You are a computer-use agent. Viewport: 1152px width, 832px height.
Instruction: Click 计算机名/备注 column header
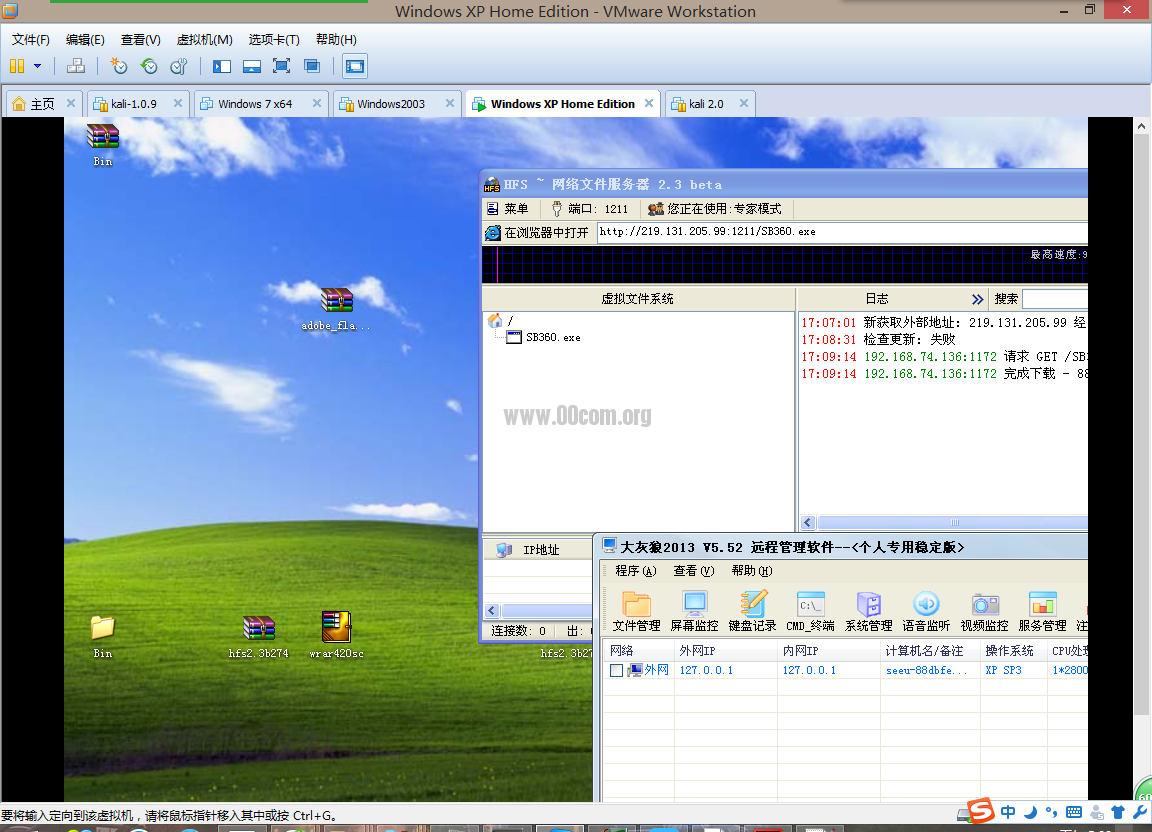[930, 650]
